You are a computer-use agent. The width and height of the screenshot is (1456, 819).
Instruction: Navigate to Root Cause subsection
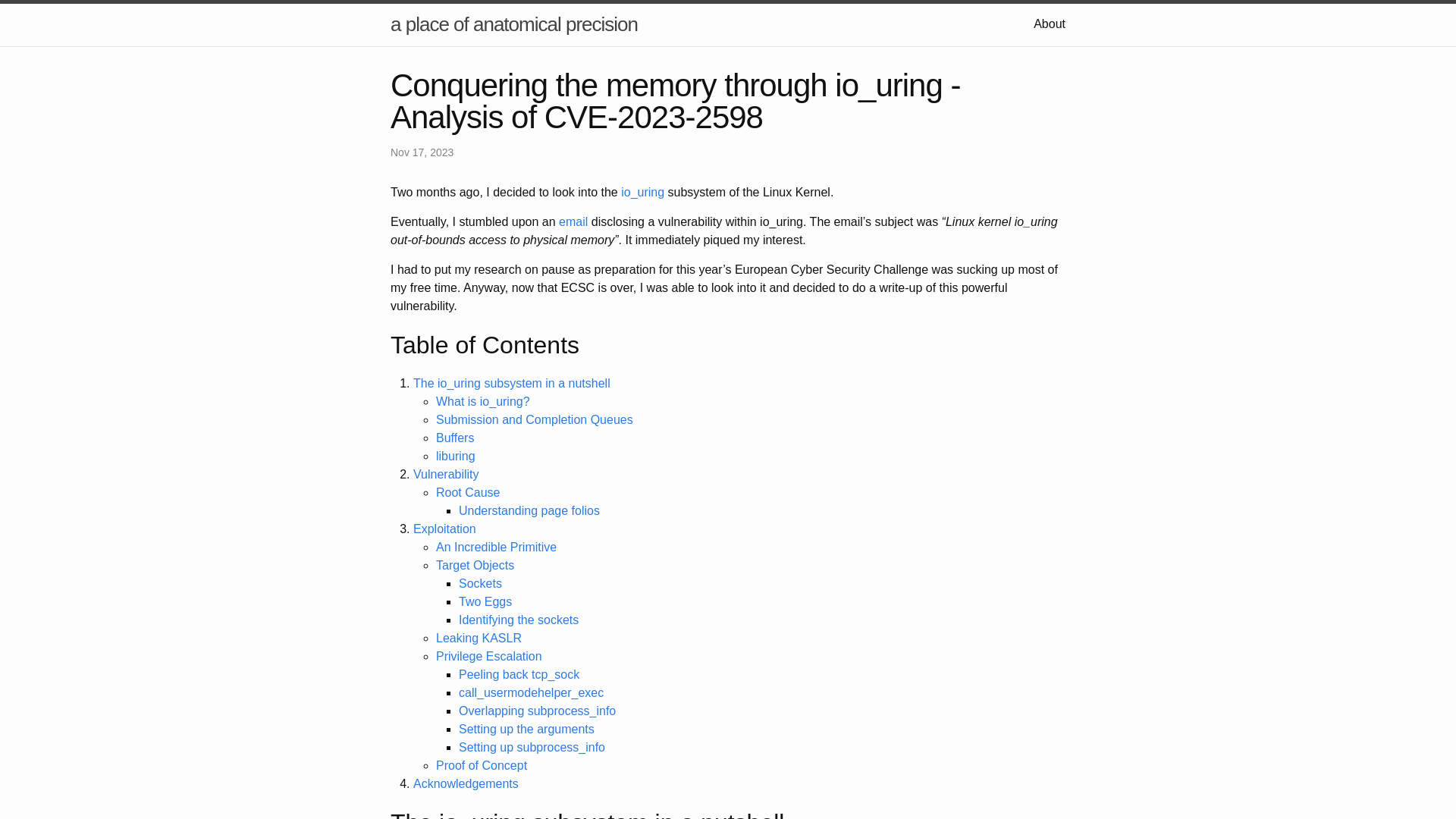click(x=467, y=492)
